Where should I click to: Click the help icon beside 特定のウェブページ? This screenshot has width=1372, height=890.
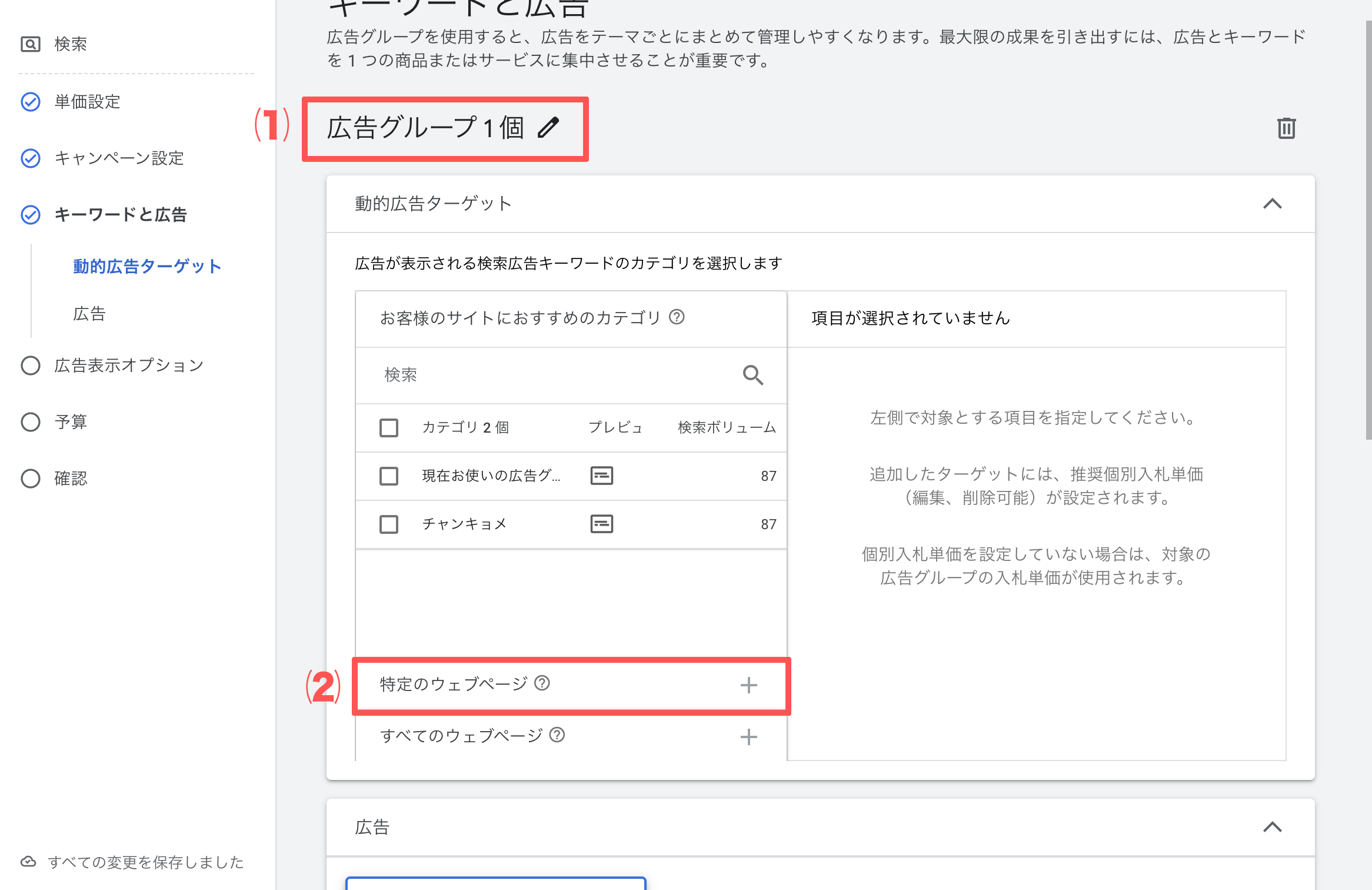click(x=542, y=684)
